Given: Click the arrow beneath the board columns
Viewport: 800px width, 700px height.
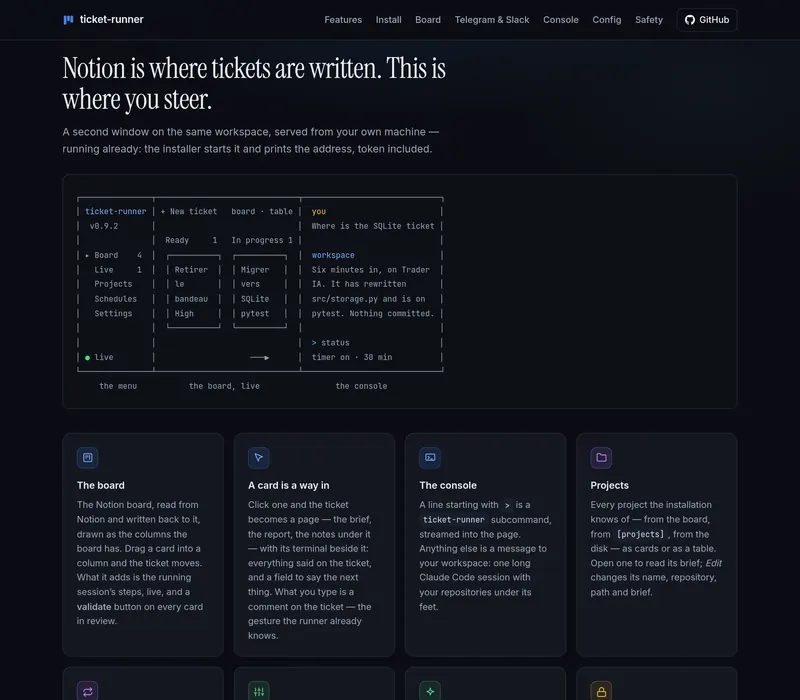Looking at the screenshot, I should point(260,358).
